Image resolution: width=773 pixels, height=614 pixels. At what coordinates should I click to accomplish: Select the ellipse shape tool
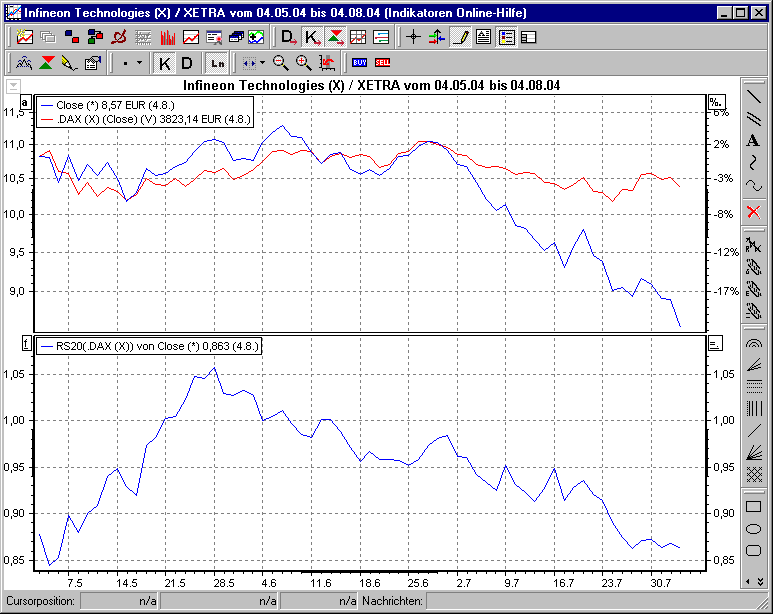(x=754, y=529)
